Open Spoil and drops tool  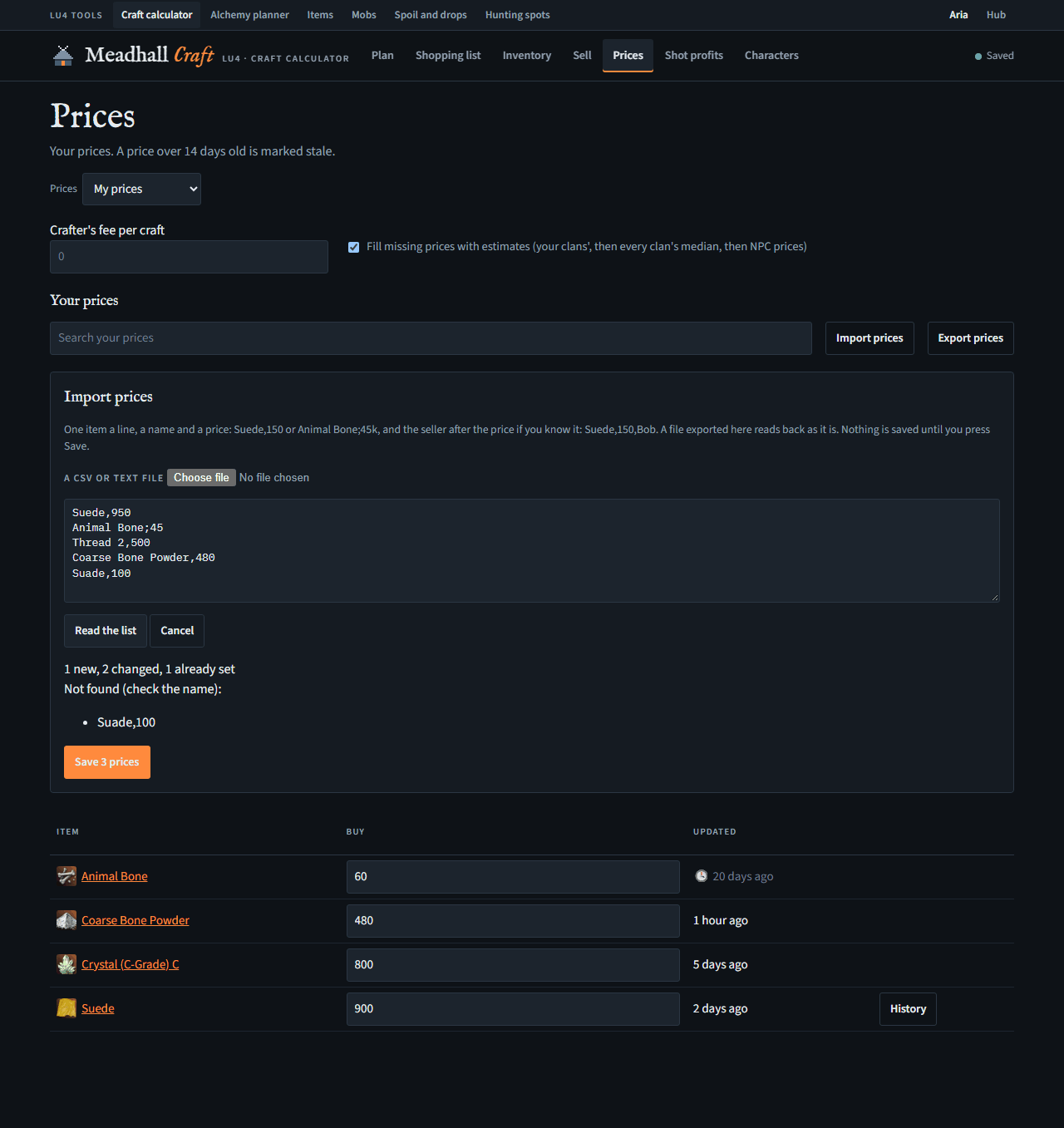(431, 15)
